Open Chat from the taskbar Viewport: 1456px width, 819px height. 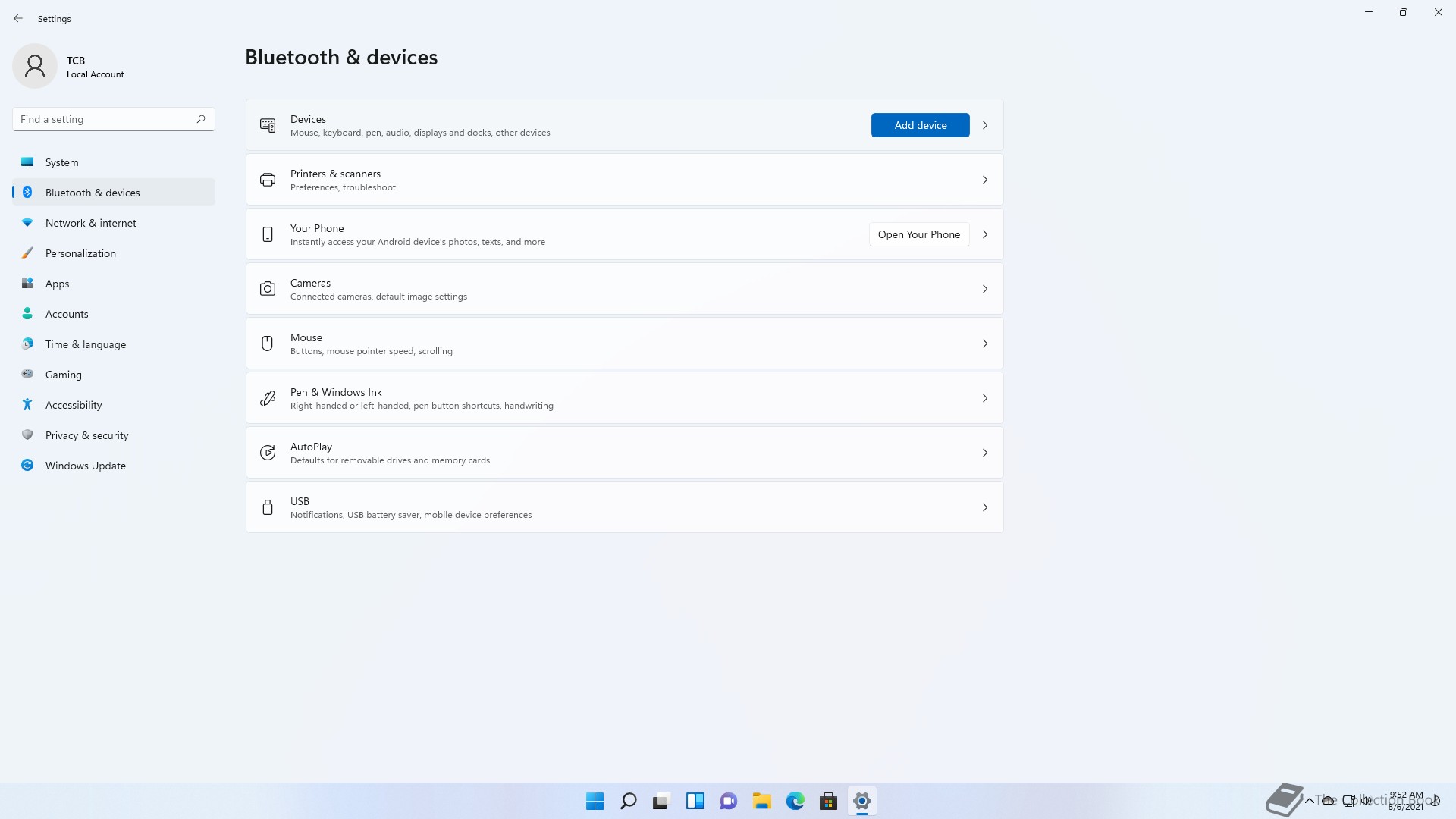[729, 801]
